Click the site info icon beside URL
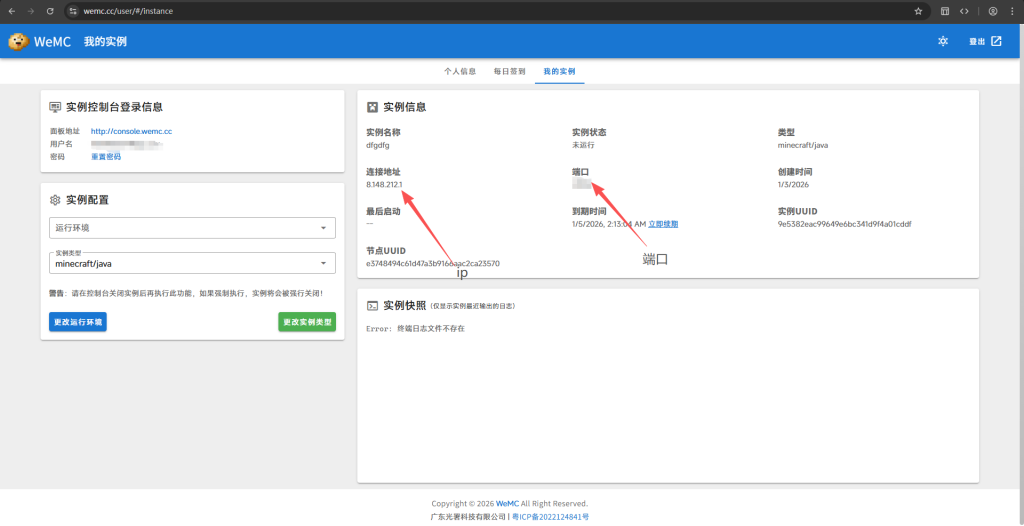1024x526 pixels. pos(73,11)
